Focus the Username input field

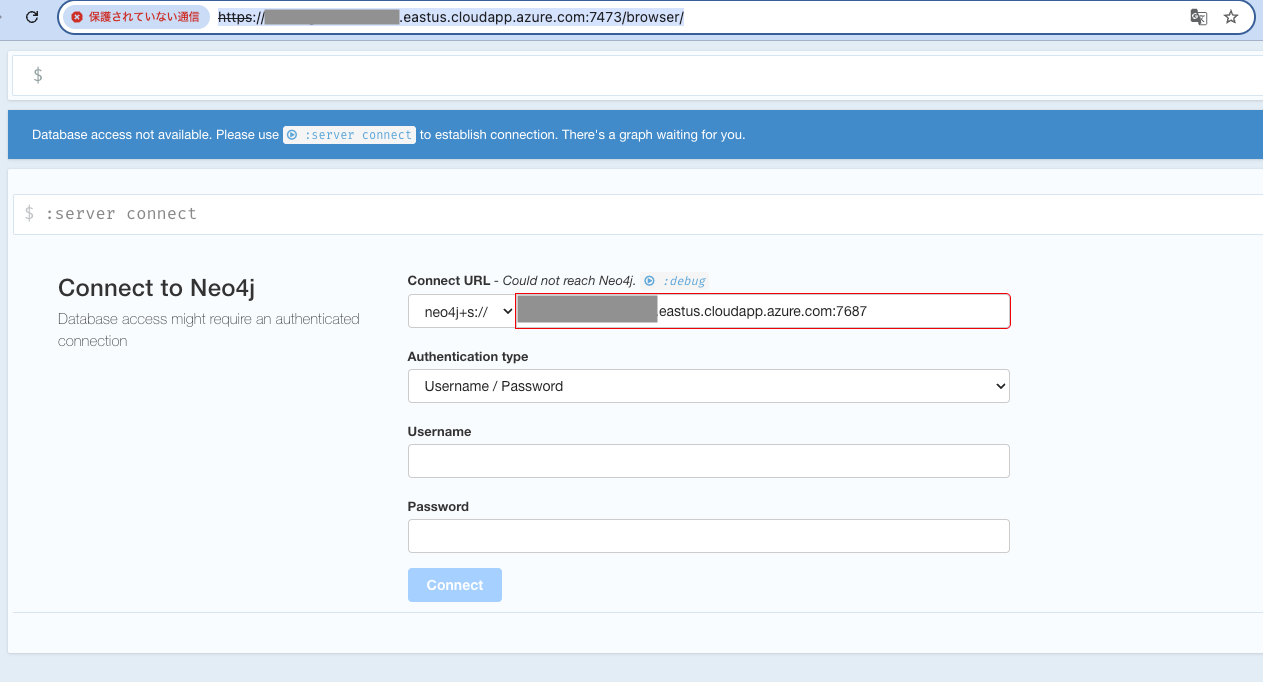coord(709,461)
